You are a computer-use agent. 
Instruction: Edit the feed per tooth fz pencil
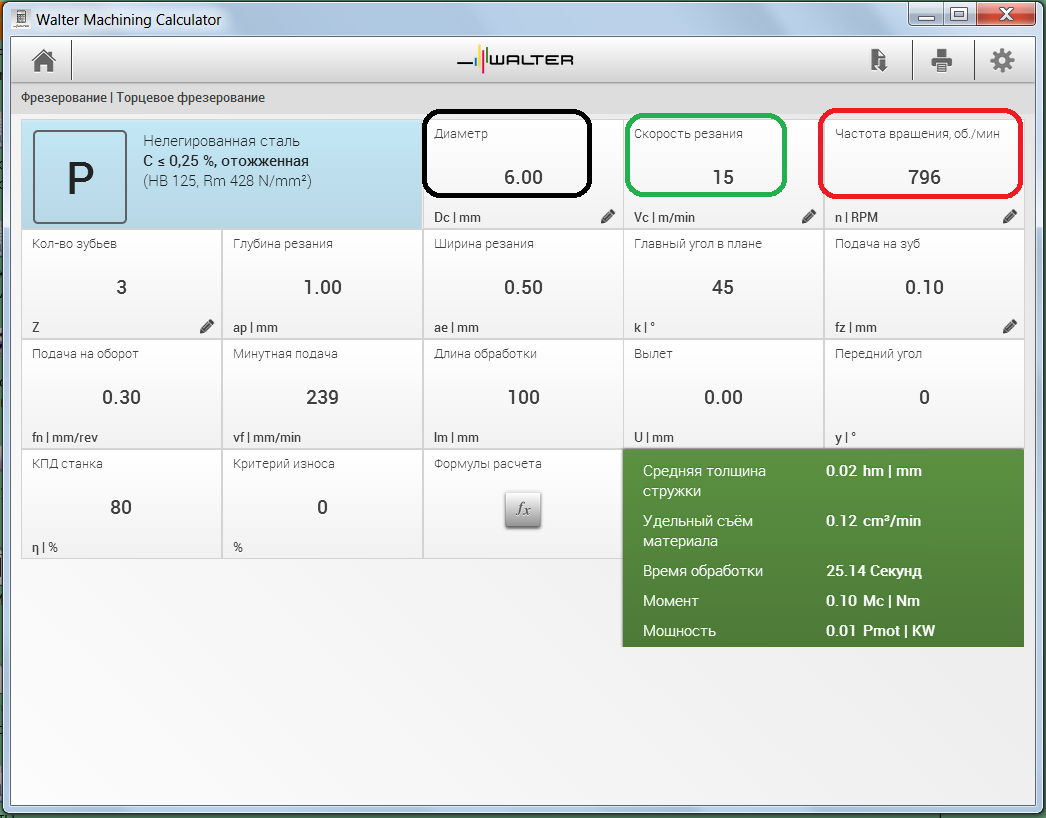[1010, 326]
